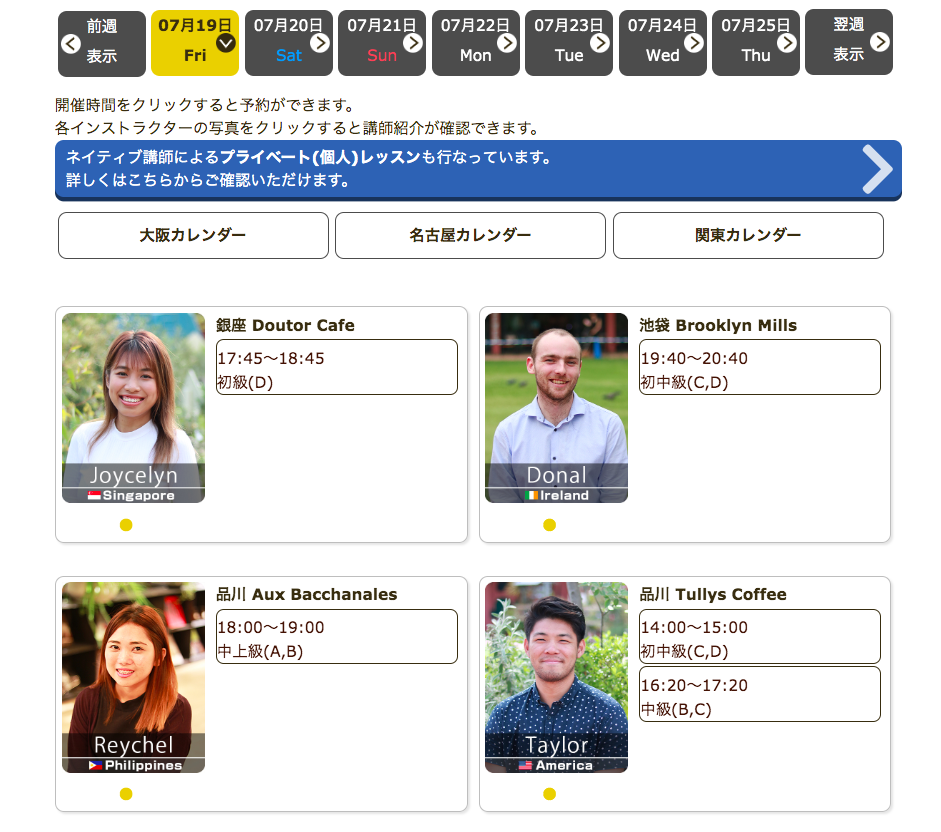Open the 名古屋カレンダー button
The image size is (941, 832).
click(x=470, y=236)
